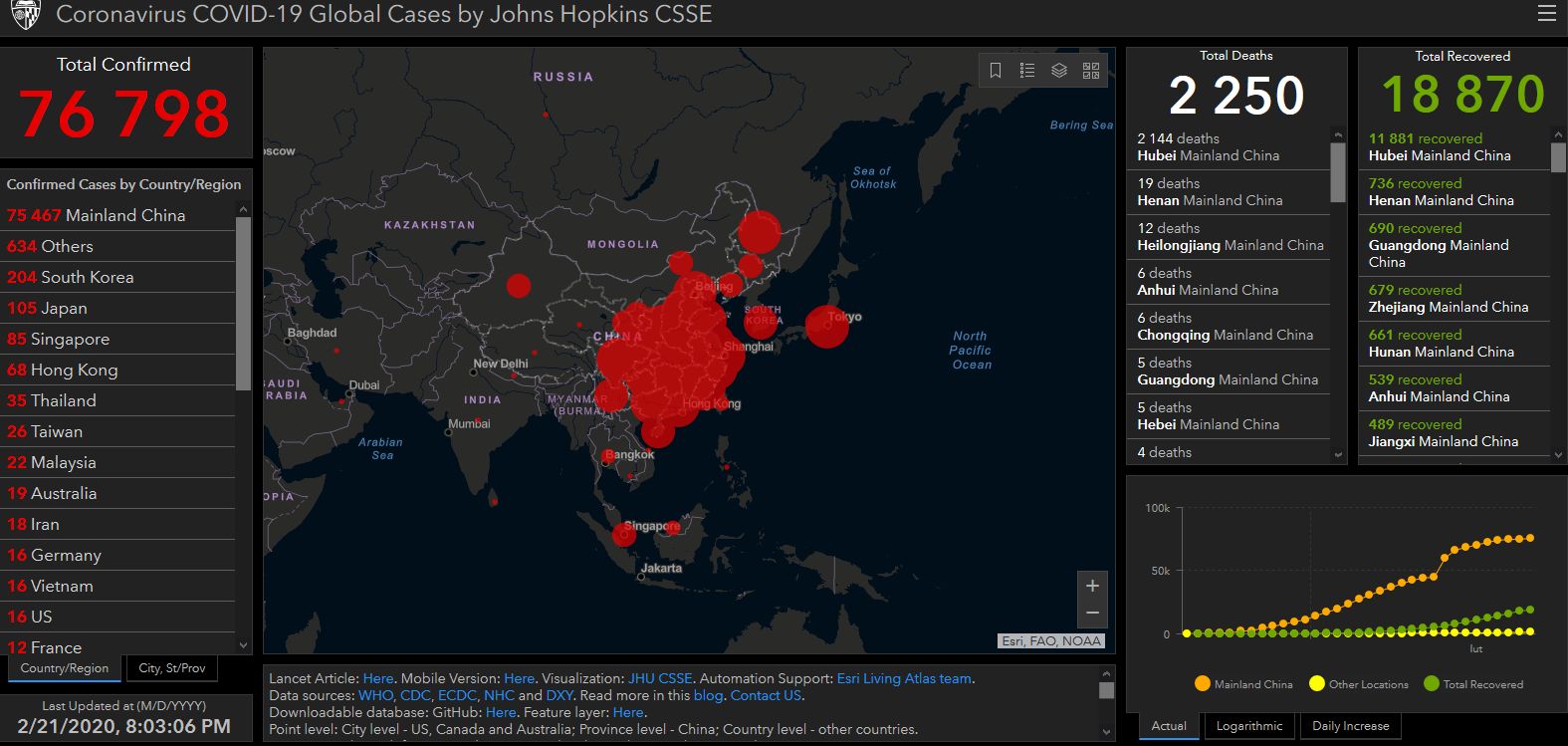The image size is (1568, 746).
Task: Open the Mobile Version 'Here' link
Action: (x=519, y=678)
